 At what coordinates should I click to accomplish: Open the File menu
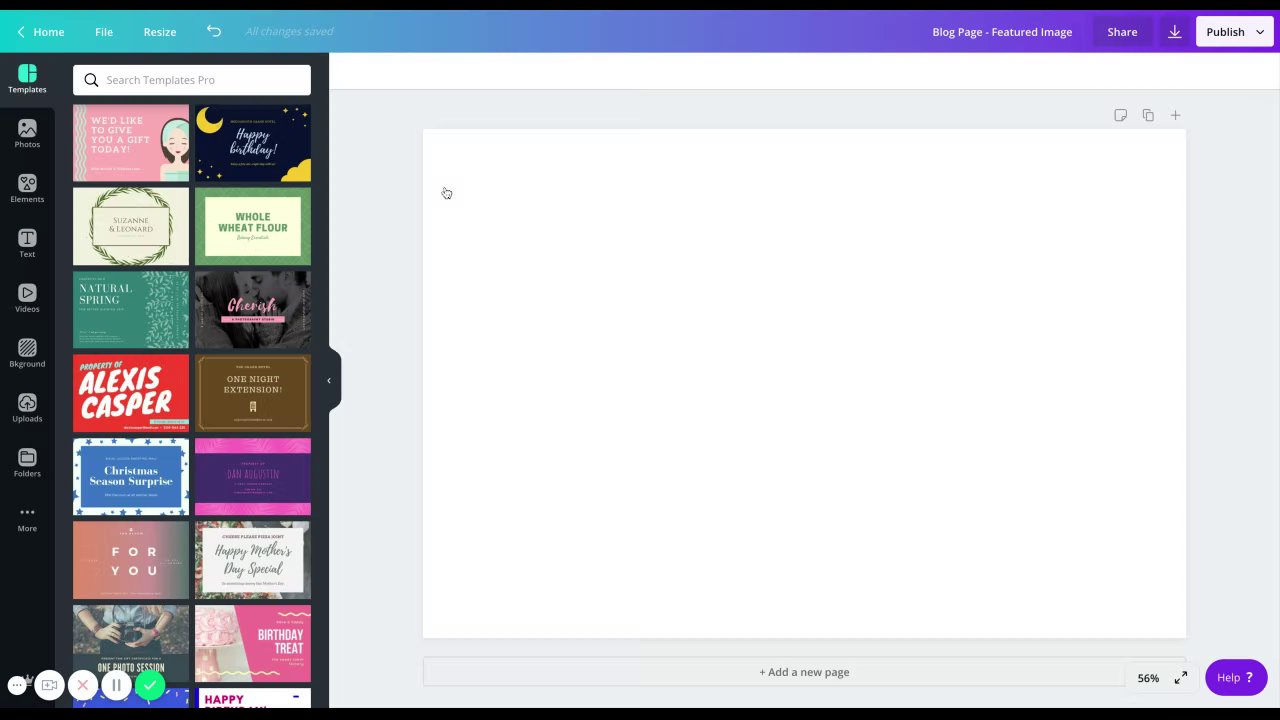coord(104,32)
